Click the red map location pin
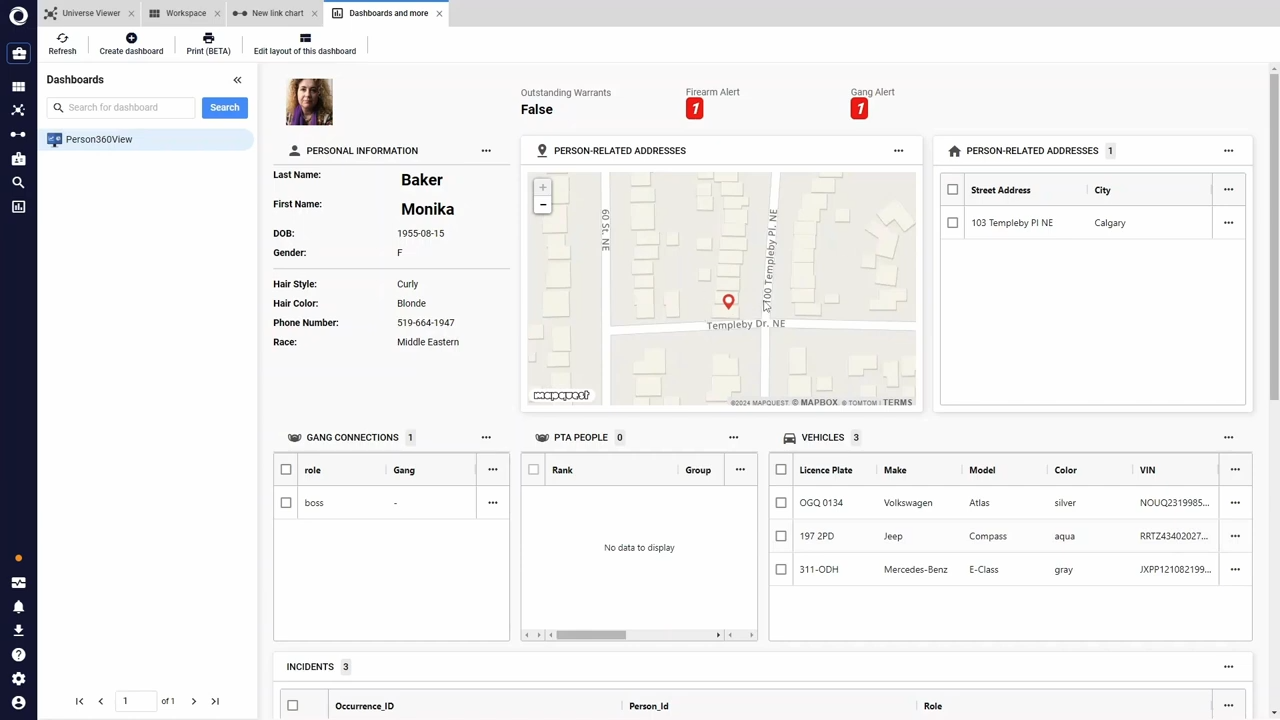The height and width of the screenshot is (720, 1280). tap(728, 301)
